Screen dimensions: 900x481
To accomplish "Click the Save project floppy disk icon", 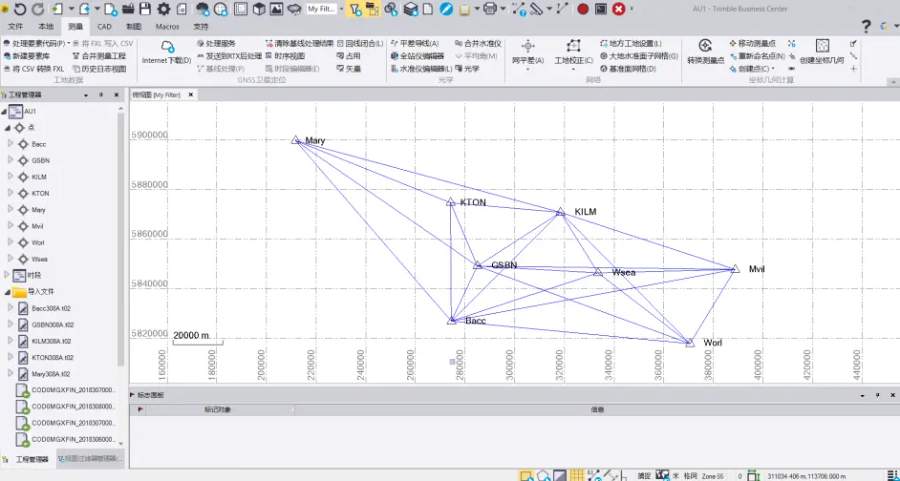I will point(145,9).
